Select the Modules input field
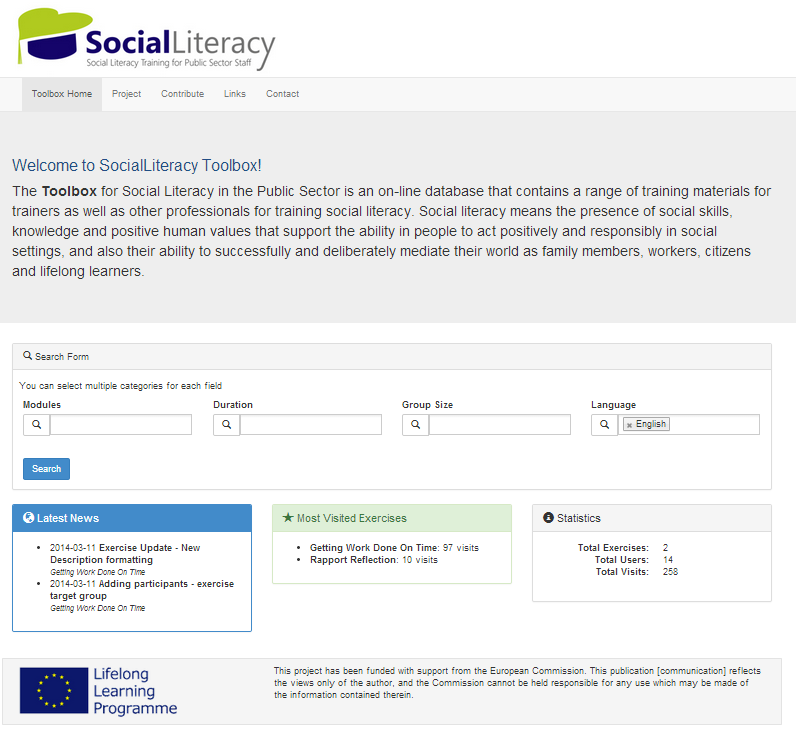The image size is (796, 740). coord(121,424)
